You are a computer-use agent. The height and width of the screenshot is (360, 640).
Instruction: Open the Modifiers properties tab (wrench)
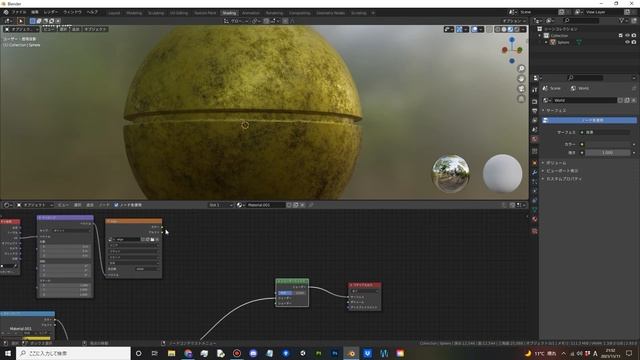535,173
